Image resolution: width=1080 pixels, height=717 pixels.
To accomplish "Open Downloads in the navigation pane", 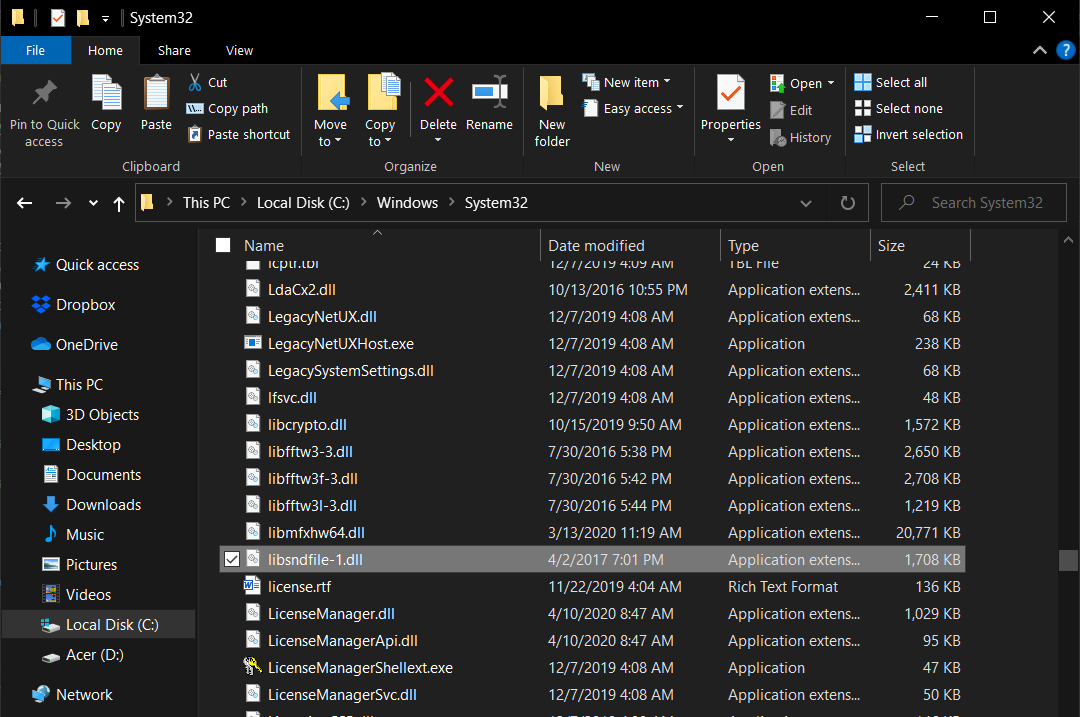I will coord(92,504).
